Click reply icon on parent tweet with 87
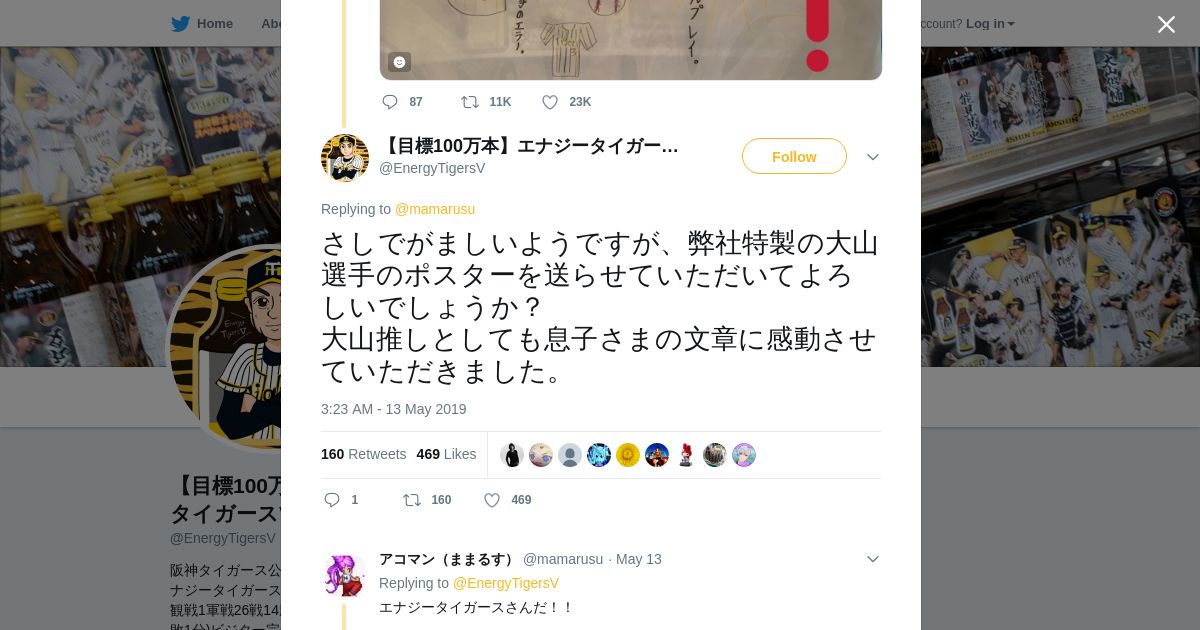 pos(390,102)
